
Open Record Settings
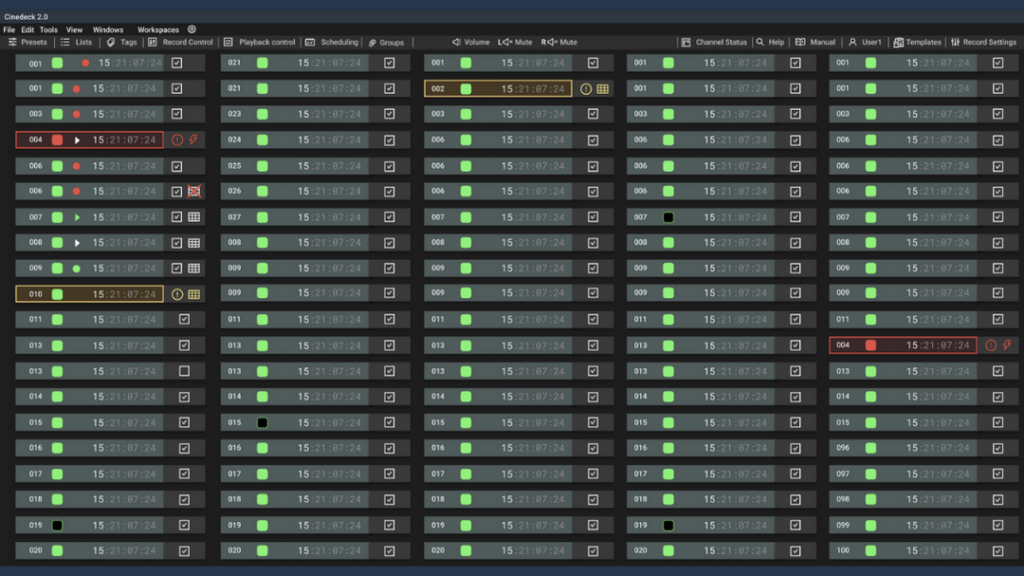tap(983, 43)
